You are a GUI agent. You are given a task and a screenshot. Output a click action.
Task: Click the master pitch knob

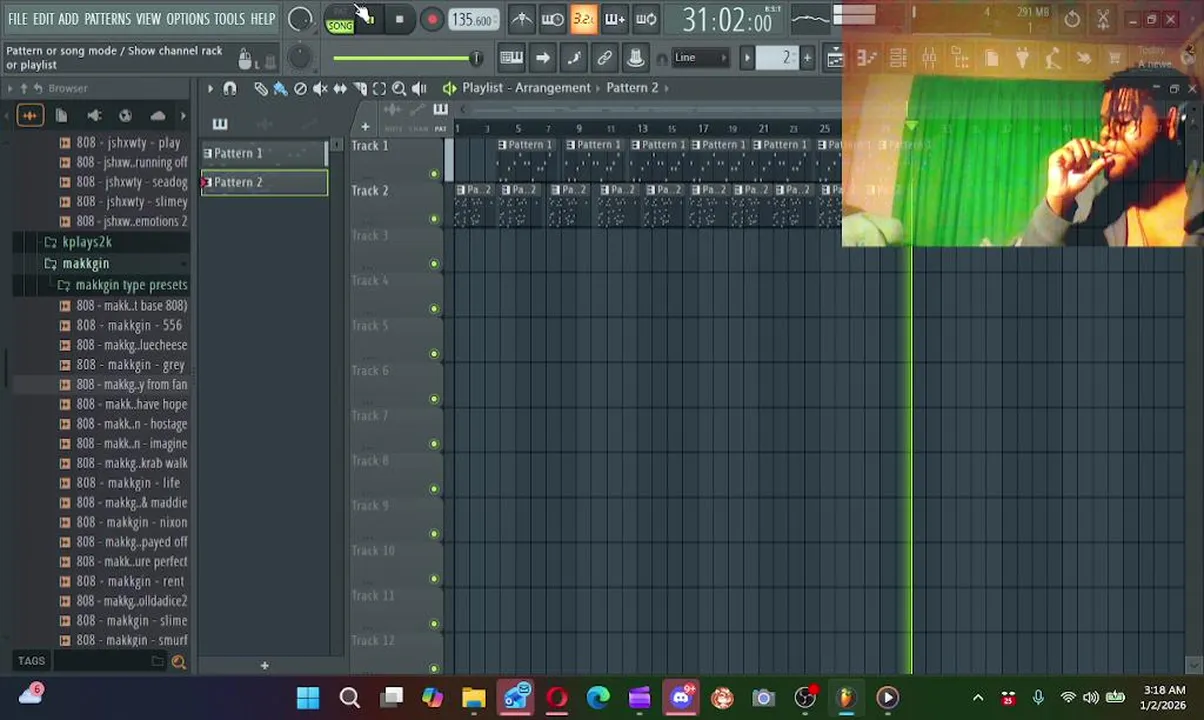point(298,58)
